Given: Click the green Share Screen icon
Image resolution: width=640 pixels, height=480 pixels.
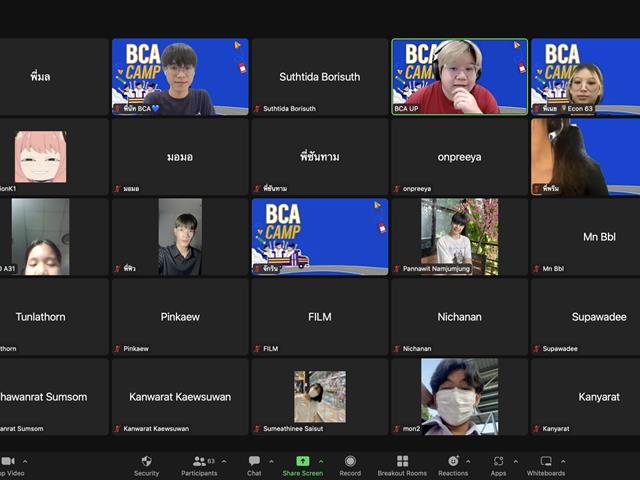Looking at the screenshot, I should (302, 461).
